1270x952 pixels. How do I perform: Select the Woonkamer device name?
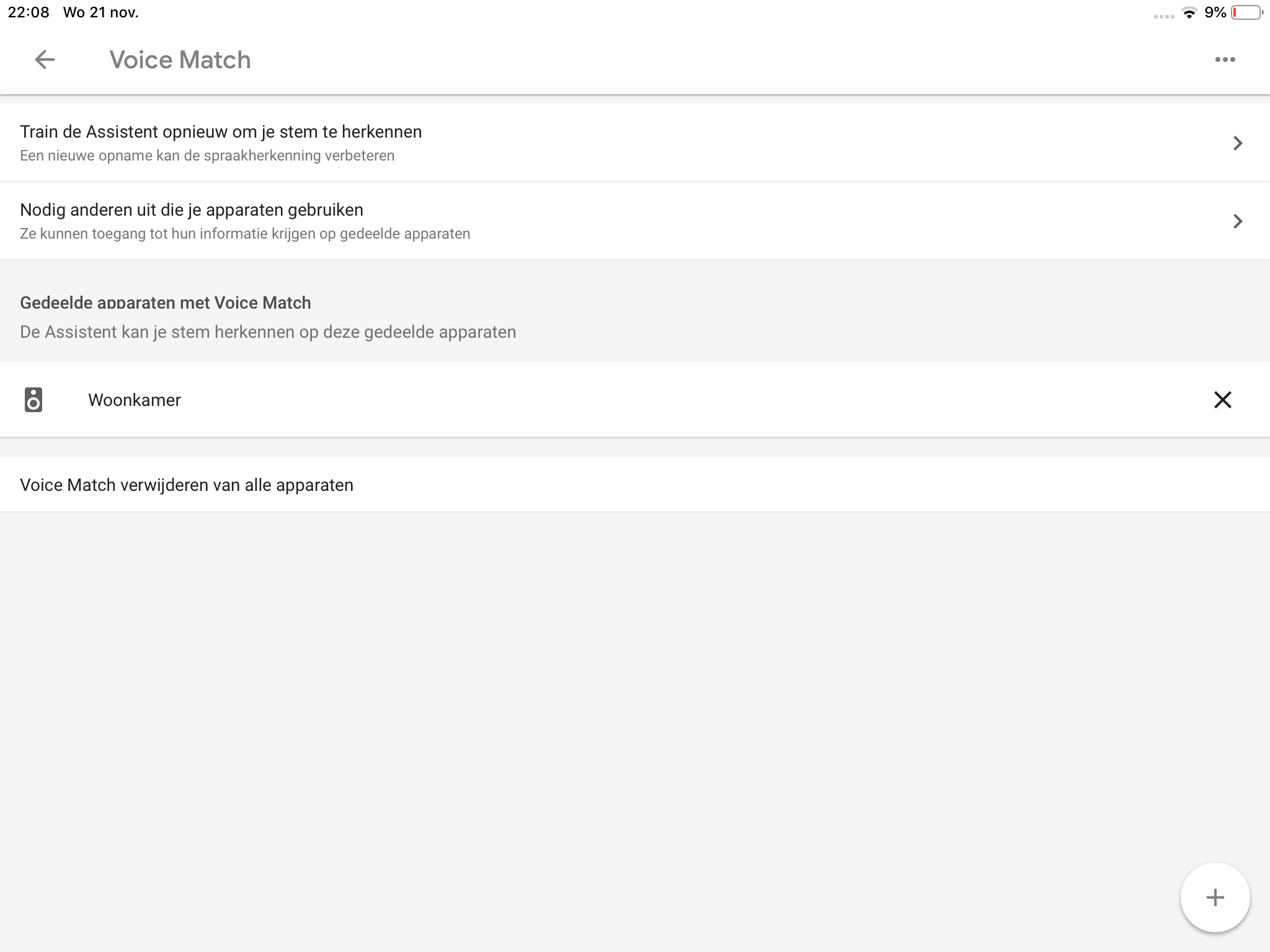[x=135, y=400]
